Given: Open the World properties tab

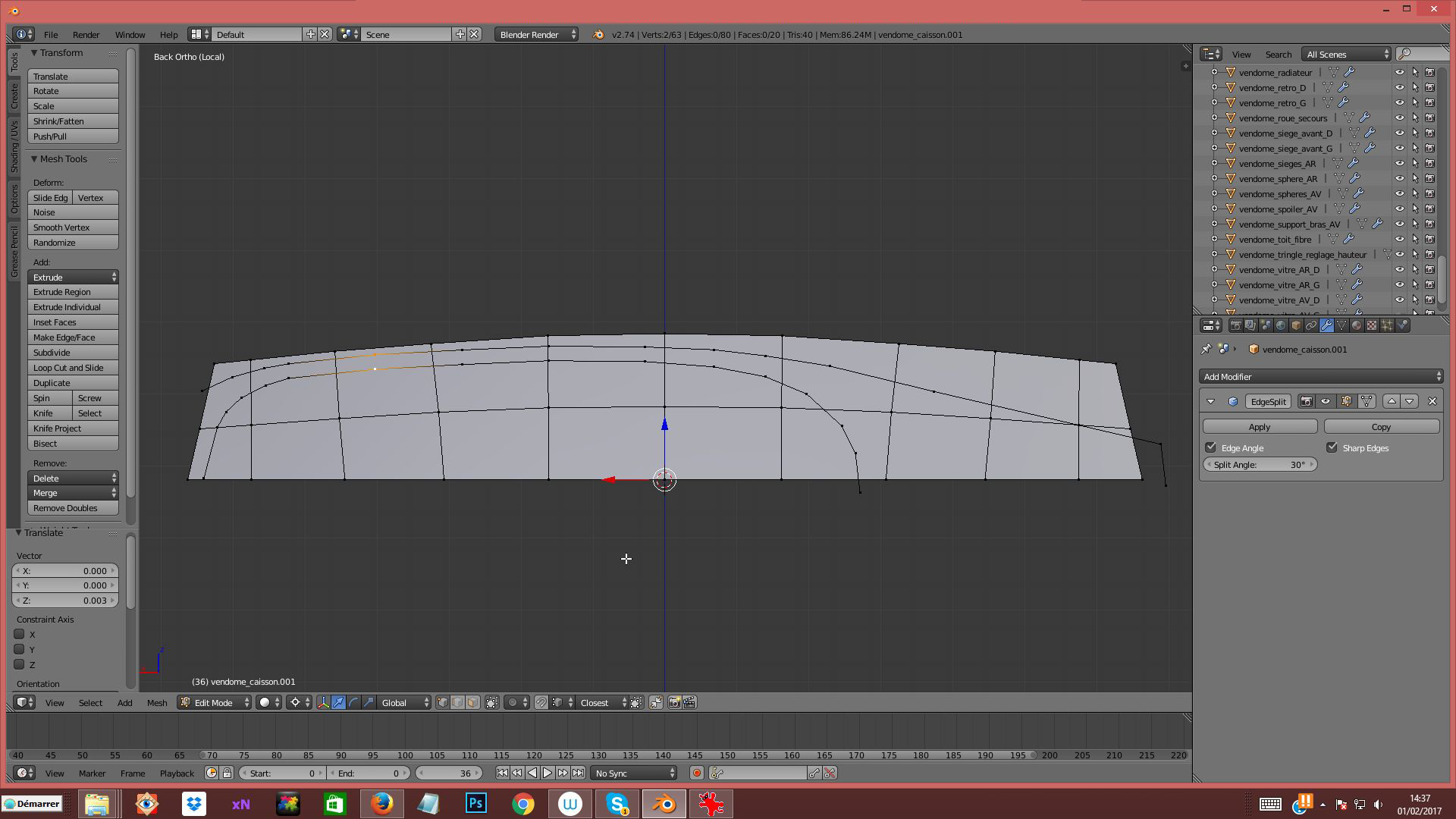Looking at the screenshot, I should click(1281, 325).
